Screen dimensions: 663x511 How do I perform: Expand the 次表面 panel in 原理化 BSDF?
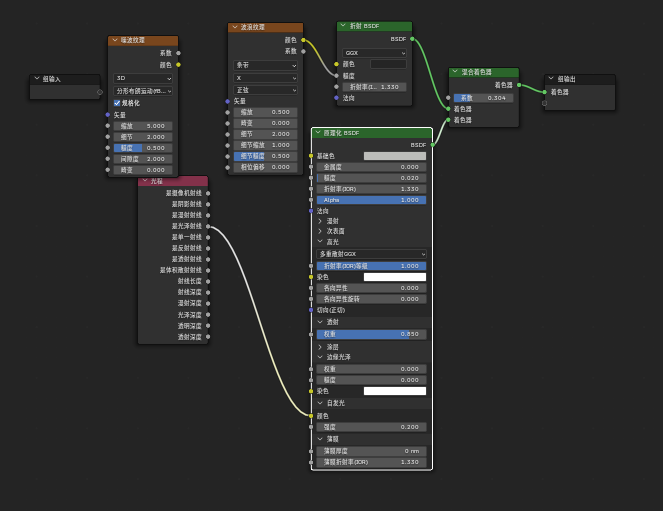pos(320,231)
